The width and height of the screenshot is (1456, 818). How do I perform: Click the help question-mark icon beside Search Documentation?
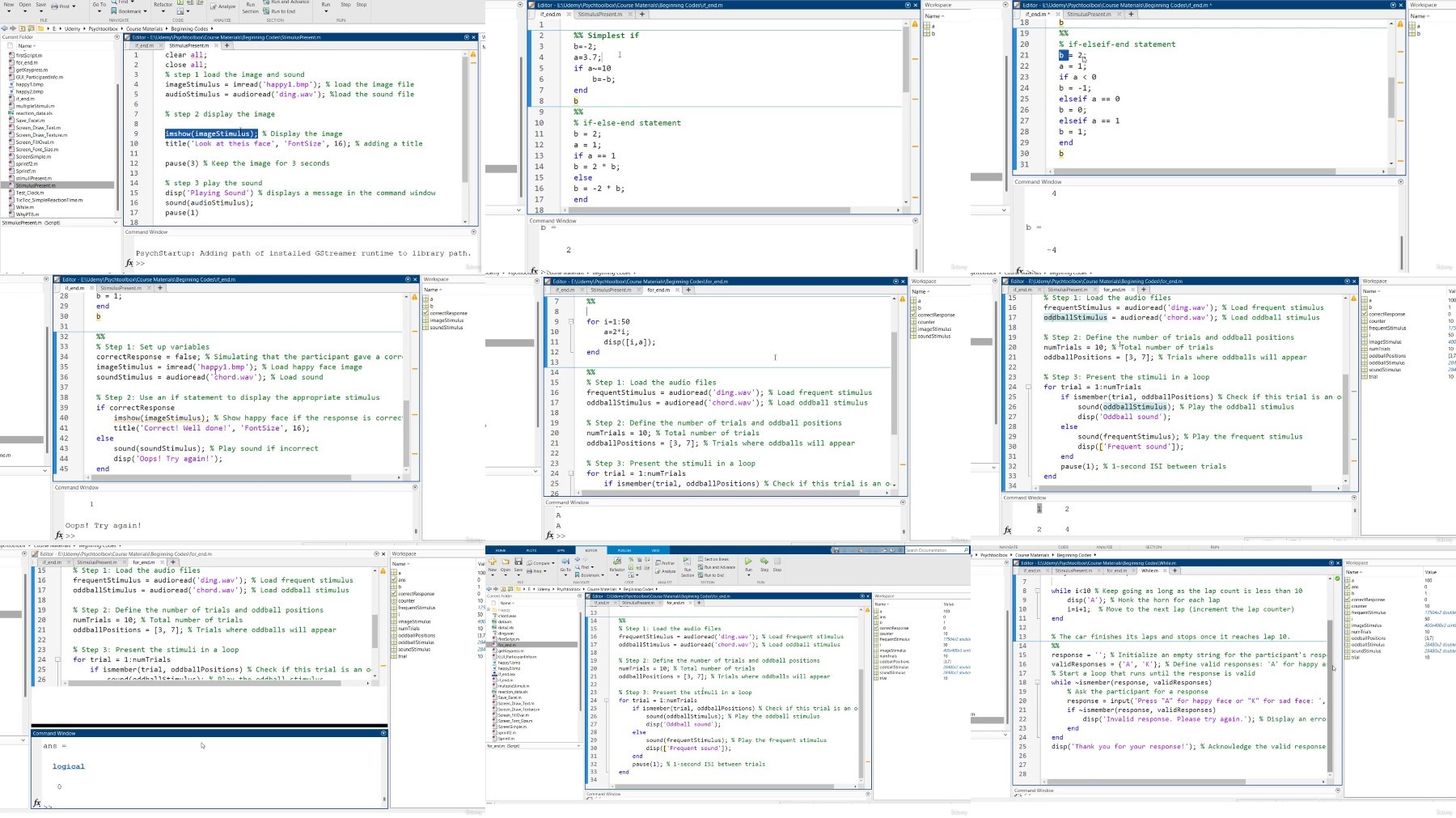(892, 550)
